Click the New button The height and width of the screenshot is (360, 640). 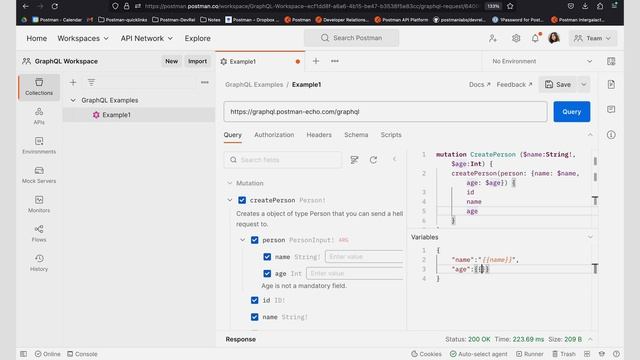[171, 61]
